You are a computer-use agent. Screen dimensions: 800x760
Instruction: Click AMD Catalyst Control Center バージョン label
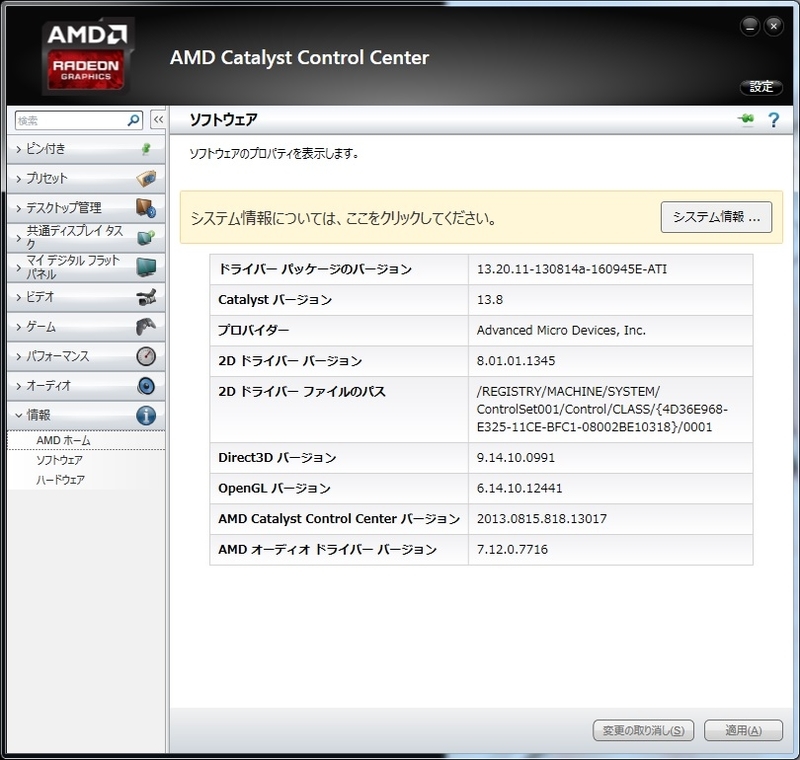(339, 519)
